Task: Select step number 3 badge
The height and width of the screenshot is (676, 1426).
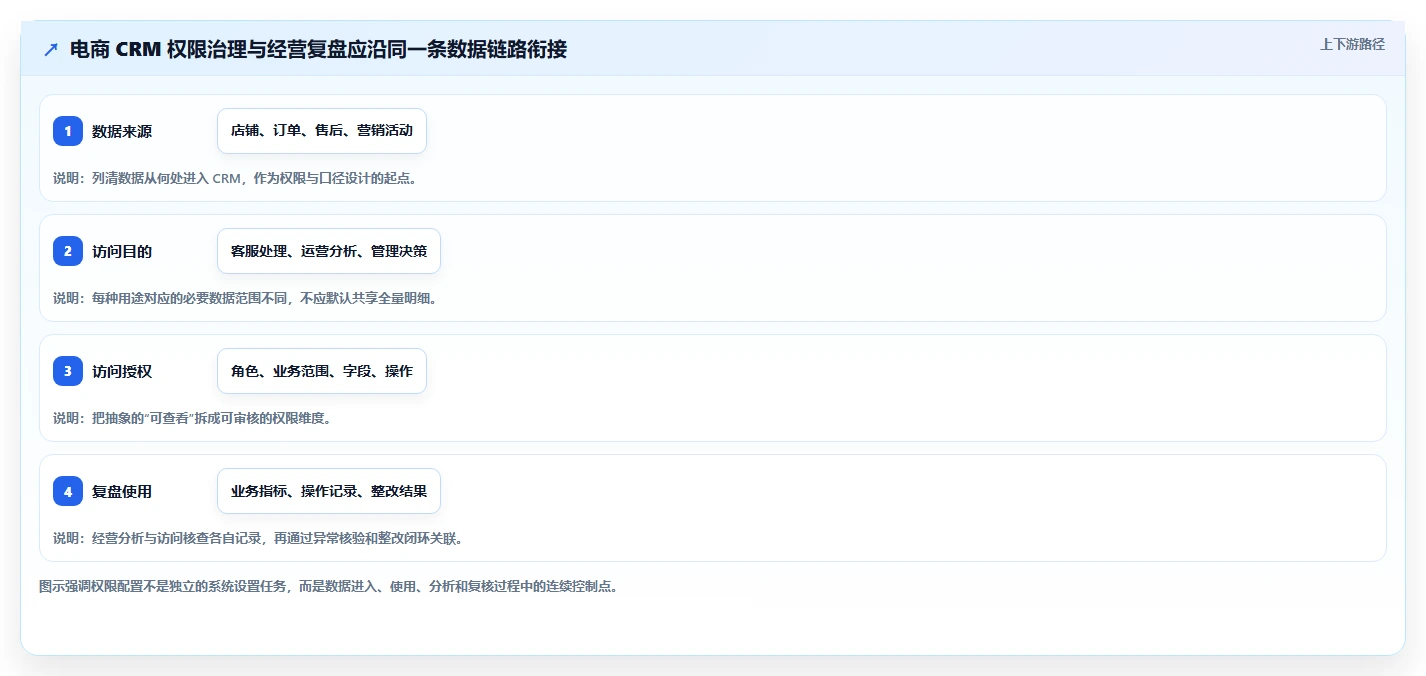Action: coord(68,371)
